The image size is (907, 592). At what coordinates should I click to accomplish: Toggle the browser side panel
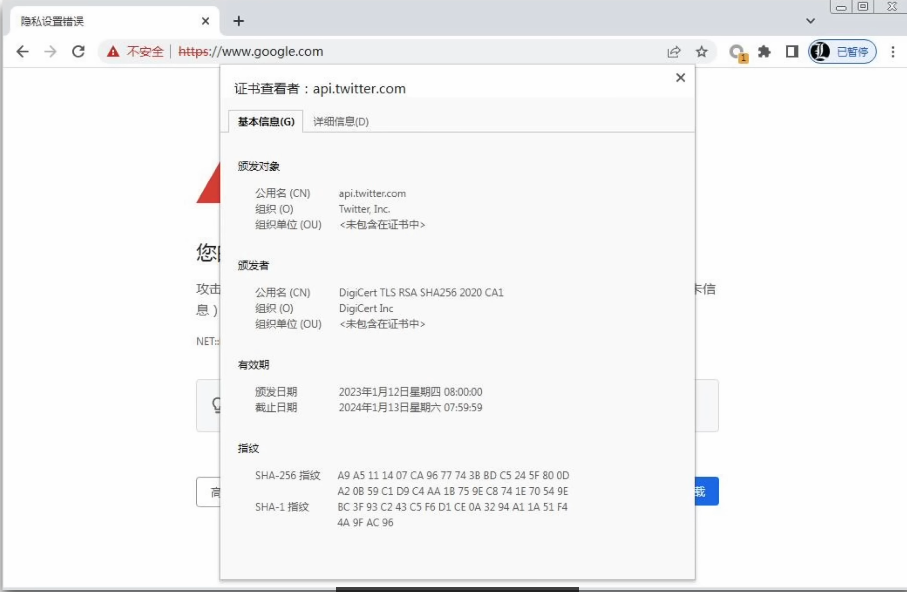pyautogui.click(x=792, y=52)
